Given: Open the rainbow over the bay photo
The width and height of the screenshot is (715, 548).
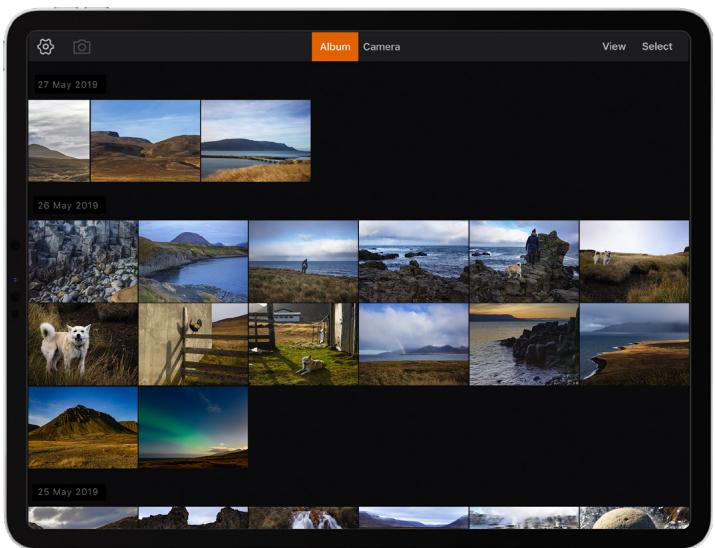Looking at the screenshot, I should tap(414, 344).
